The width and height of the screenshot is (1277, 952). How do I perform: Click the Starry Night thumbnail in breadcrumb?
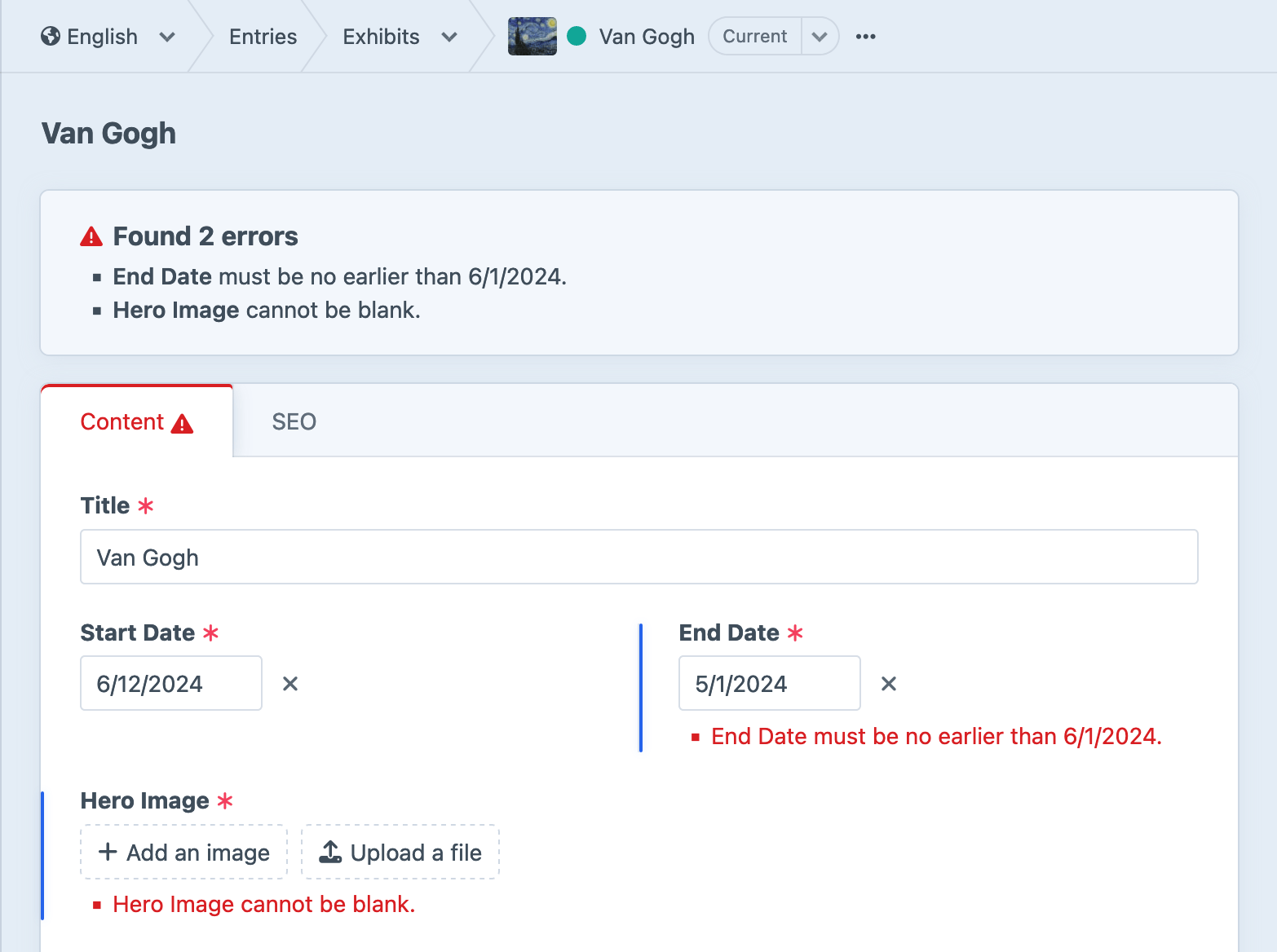tap(532, 37)
